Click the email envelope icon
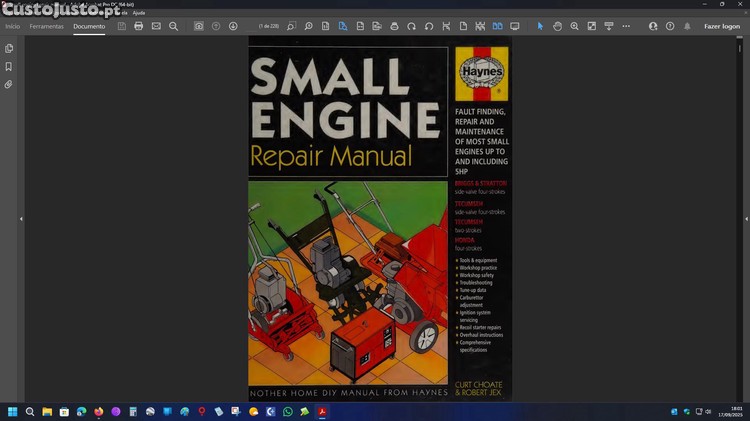The height and width of the screenshot is (421, 750). click(156, 26)
